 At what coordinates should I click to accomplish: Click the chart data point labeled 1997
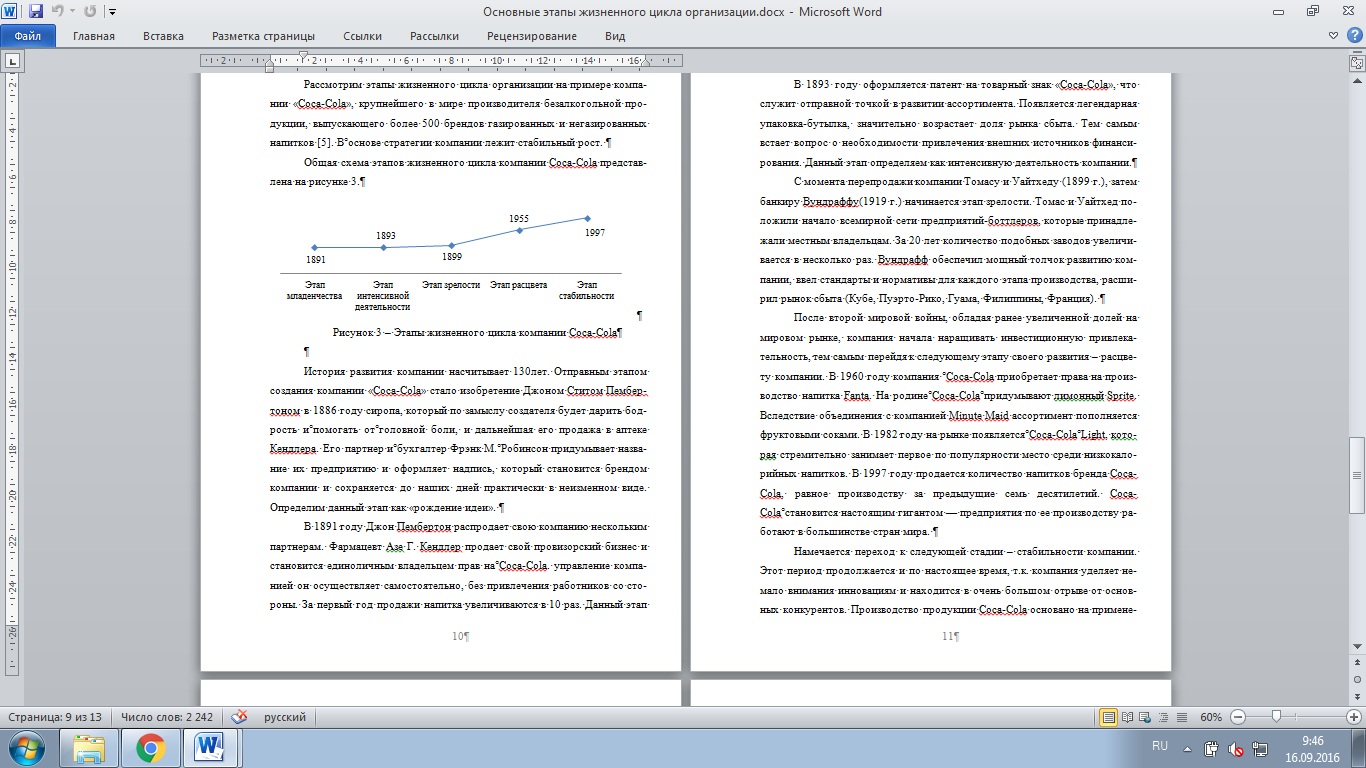[587, 218]
